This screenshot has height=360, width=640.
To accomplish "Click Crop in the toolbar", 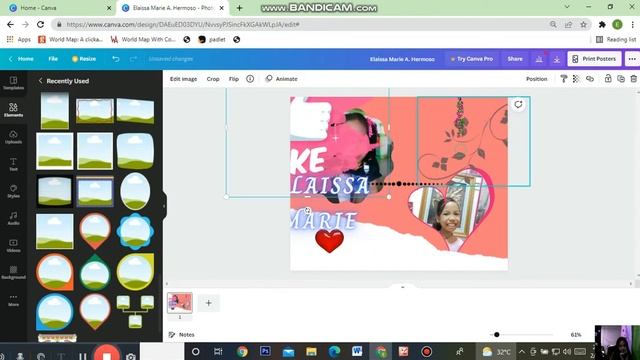I will point(213,79).
